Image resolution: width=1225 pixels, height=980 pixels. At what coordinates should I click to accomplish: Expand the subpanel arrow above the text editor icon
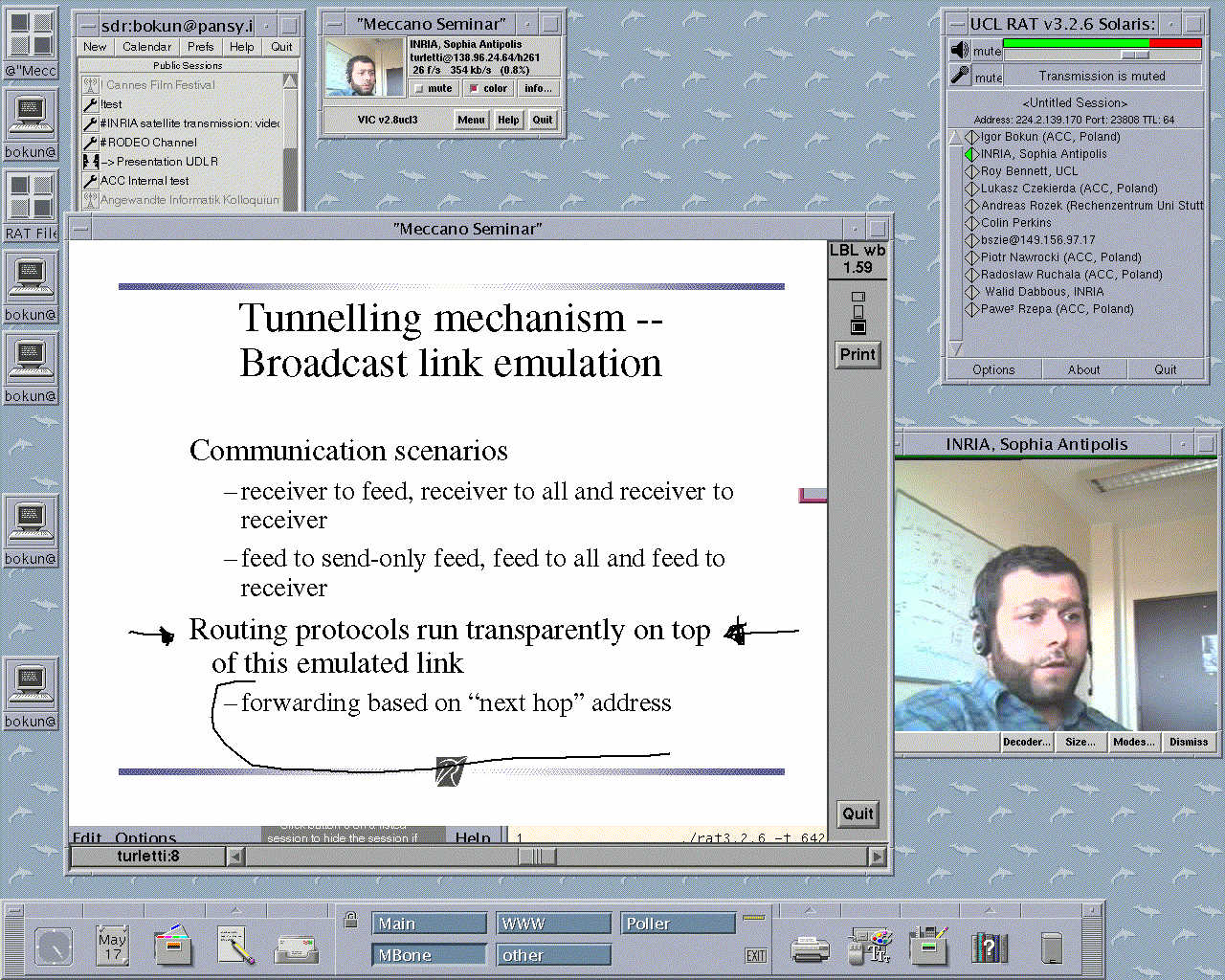pos(235,910)
